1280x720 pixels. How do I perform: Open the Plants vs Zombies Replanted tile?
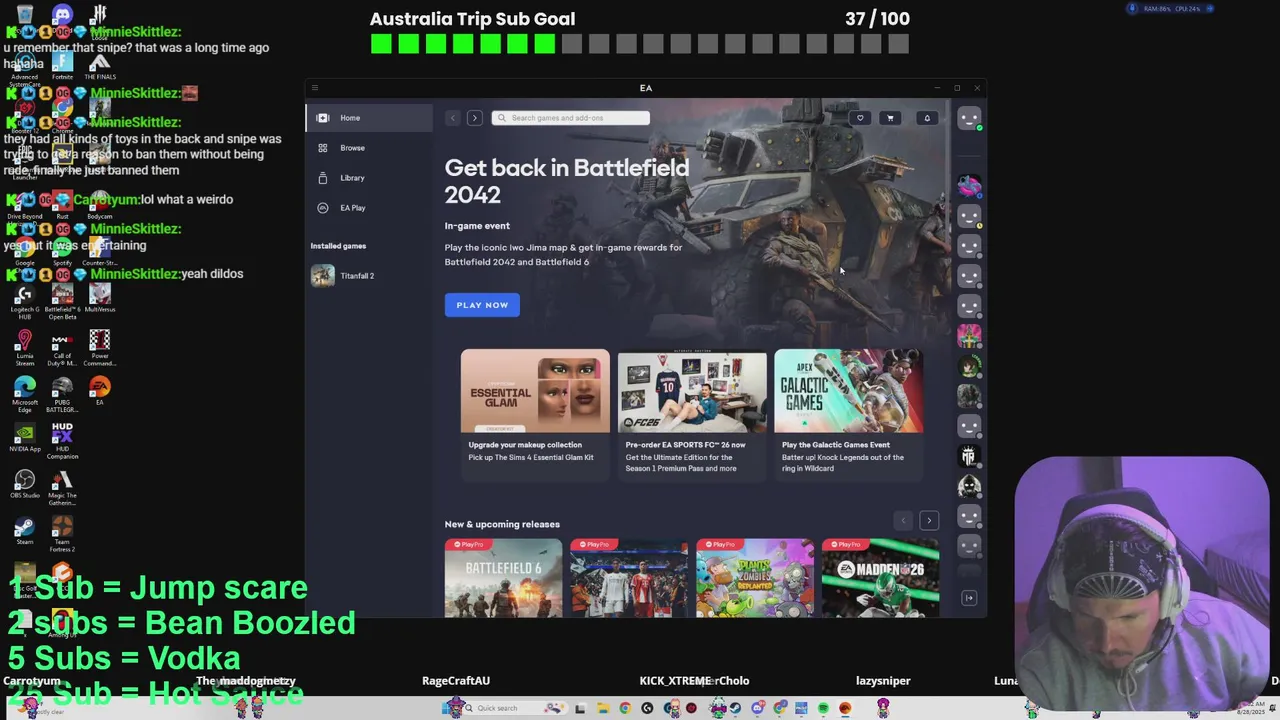(x=755, y=578)
